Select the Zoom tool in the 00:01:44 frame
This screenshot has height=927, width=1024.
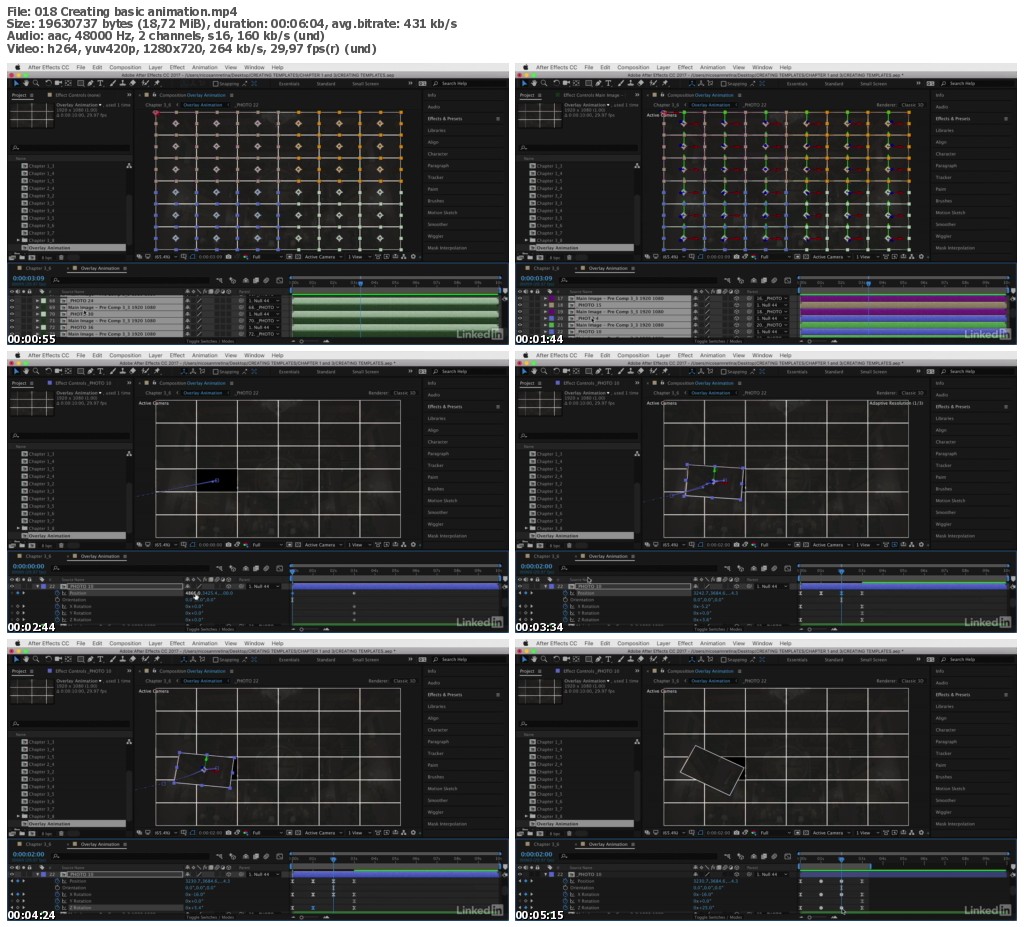pyautogui.click(x=544, y=84)
